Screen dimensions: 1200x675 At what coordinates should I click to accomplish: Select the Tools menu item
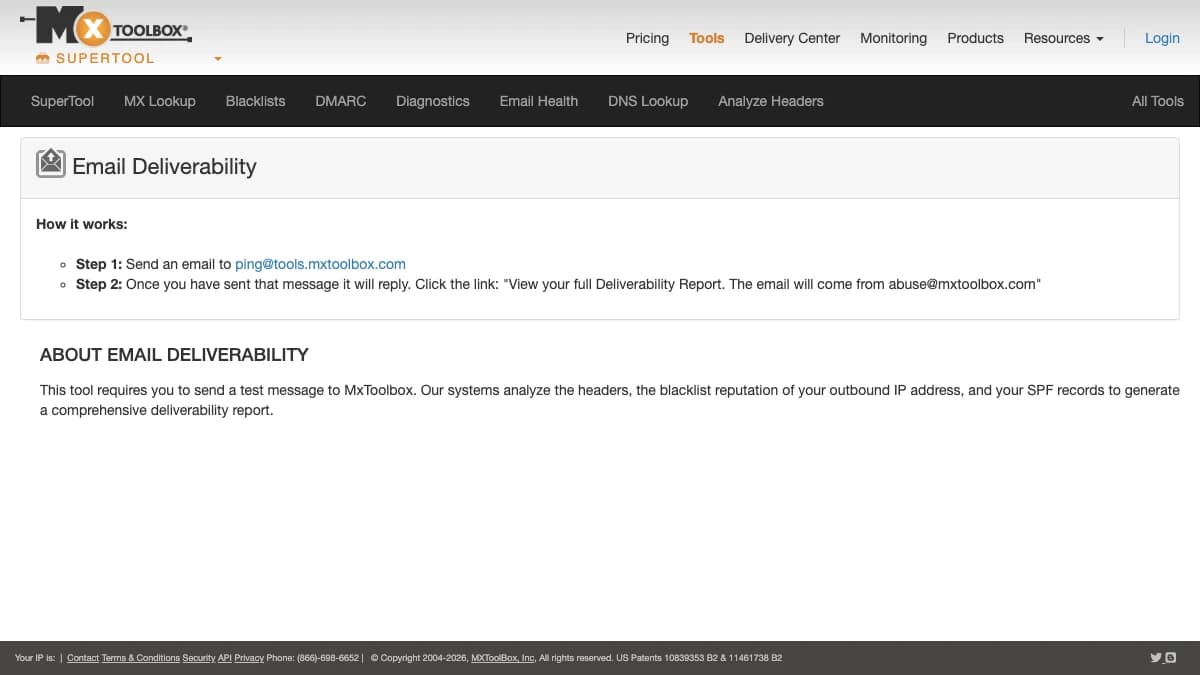point(706,38)
